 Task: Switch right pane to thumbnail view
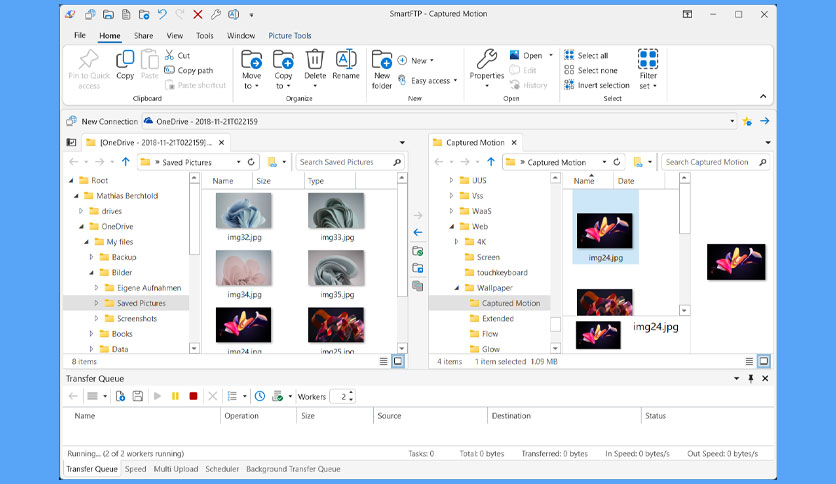coord(763,361)
